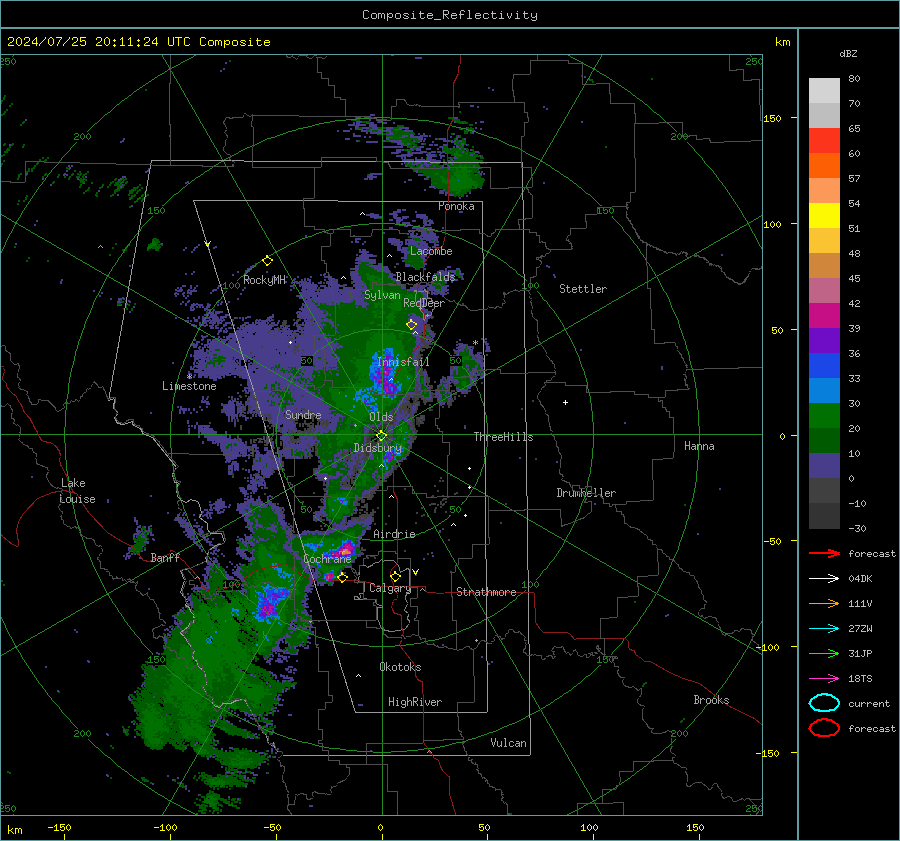
Task: Select the orange 111V arrow legend icon
Action: coord(824,603)
